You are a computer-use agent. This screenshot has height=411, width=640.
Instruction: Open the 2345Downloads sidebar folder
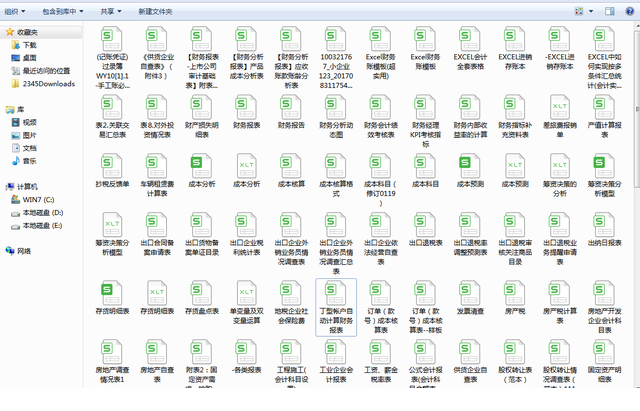pyautogui.click(x=43, y=84)
